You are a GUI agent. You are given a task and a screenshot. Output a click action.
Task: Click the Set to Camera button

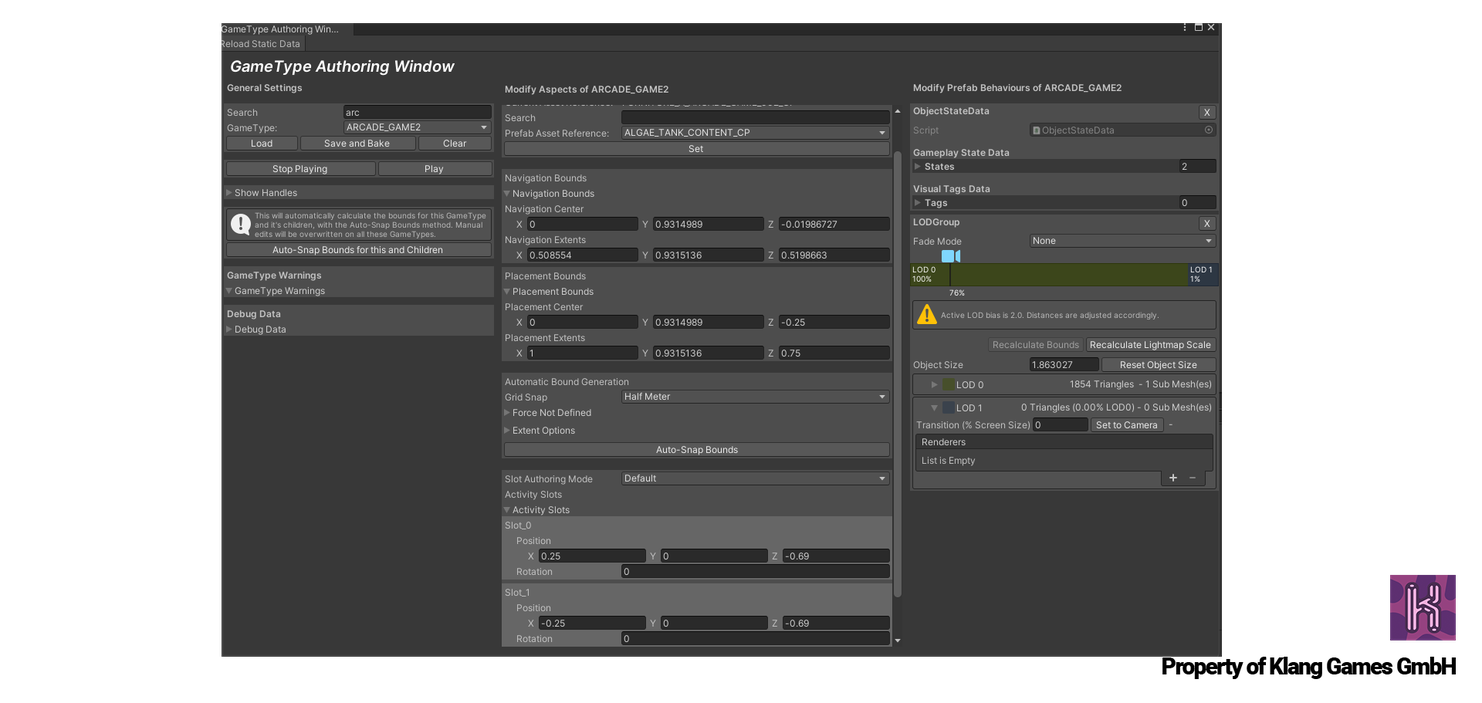click(1126, 425)
